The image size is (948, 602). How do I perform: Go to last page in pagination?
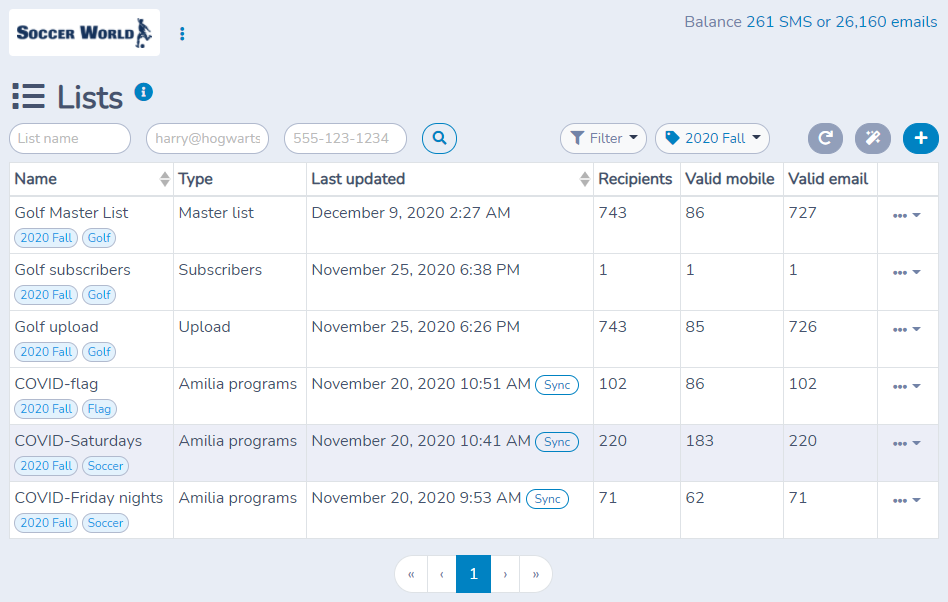pyautogui.click(x=536, y=574)
